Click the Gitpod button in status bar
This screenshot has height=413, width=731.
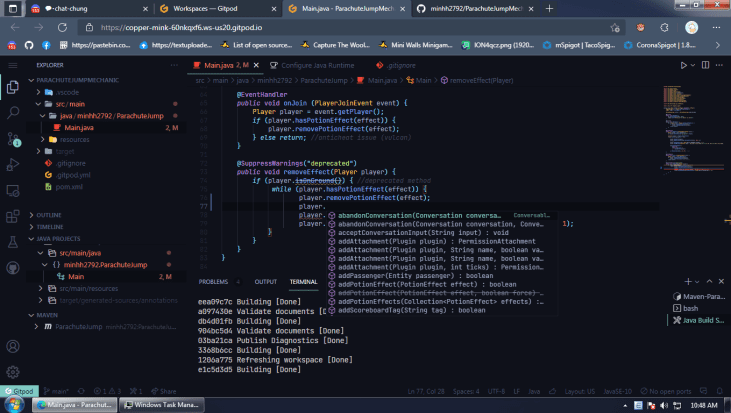click(22, 391)
